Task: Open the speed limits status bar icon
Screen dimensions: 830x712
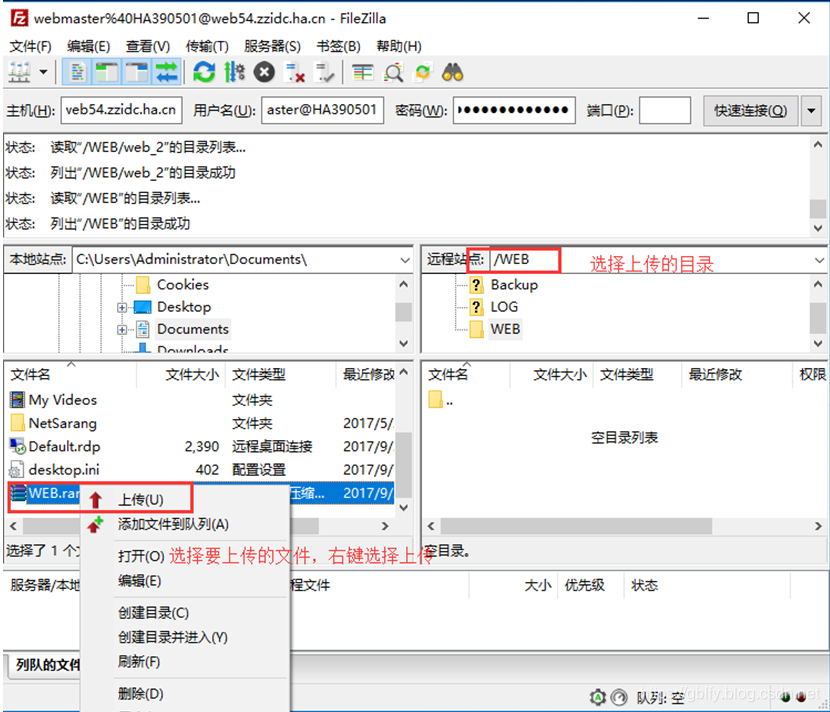Action: tap(619, 698)
